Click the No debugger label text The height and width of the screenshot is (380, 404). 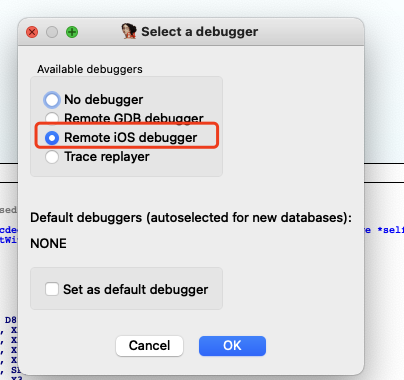103,100
